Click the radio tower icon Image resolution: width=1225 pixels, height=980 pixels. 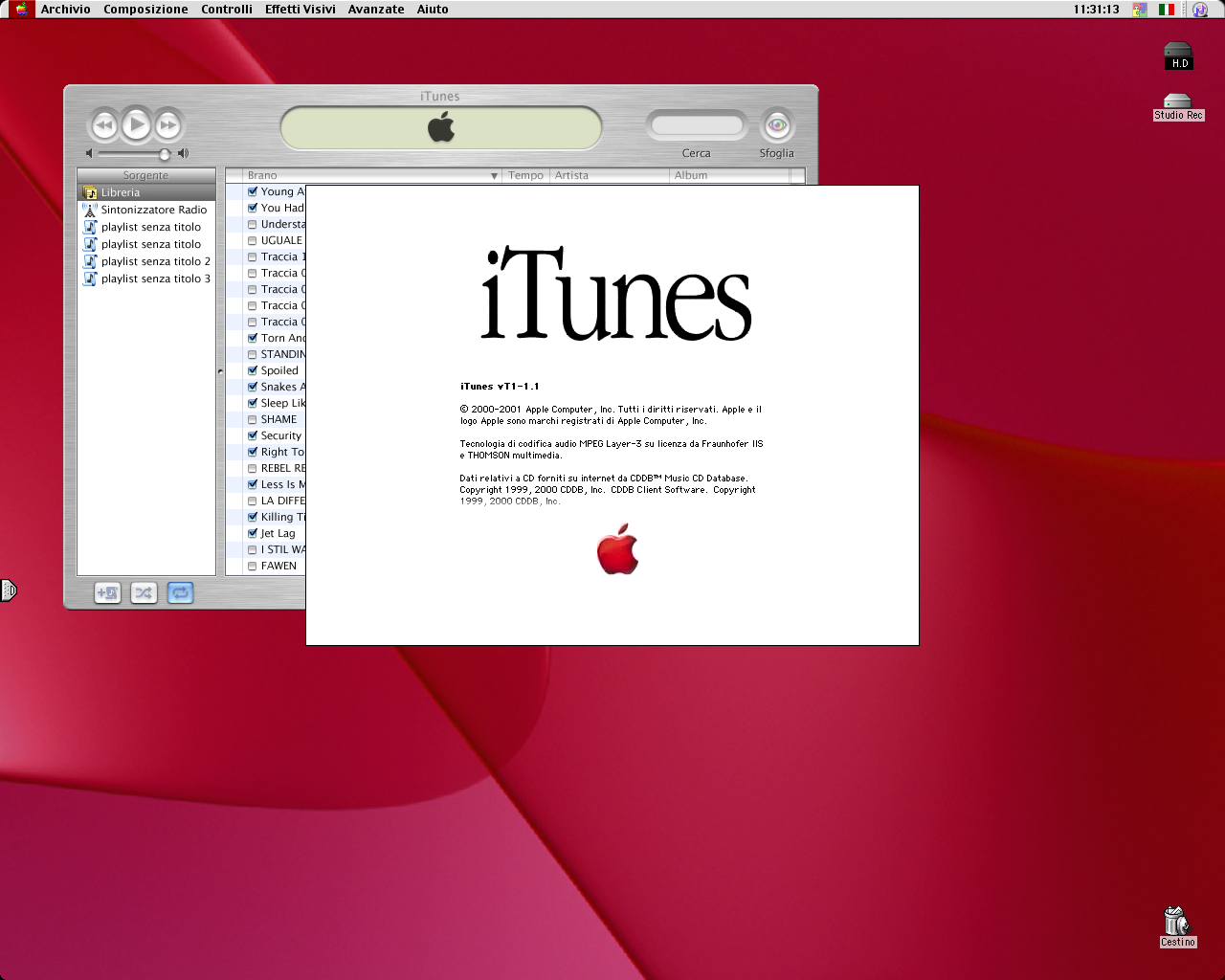pyautogui.click(x=90, y=210)
